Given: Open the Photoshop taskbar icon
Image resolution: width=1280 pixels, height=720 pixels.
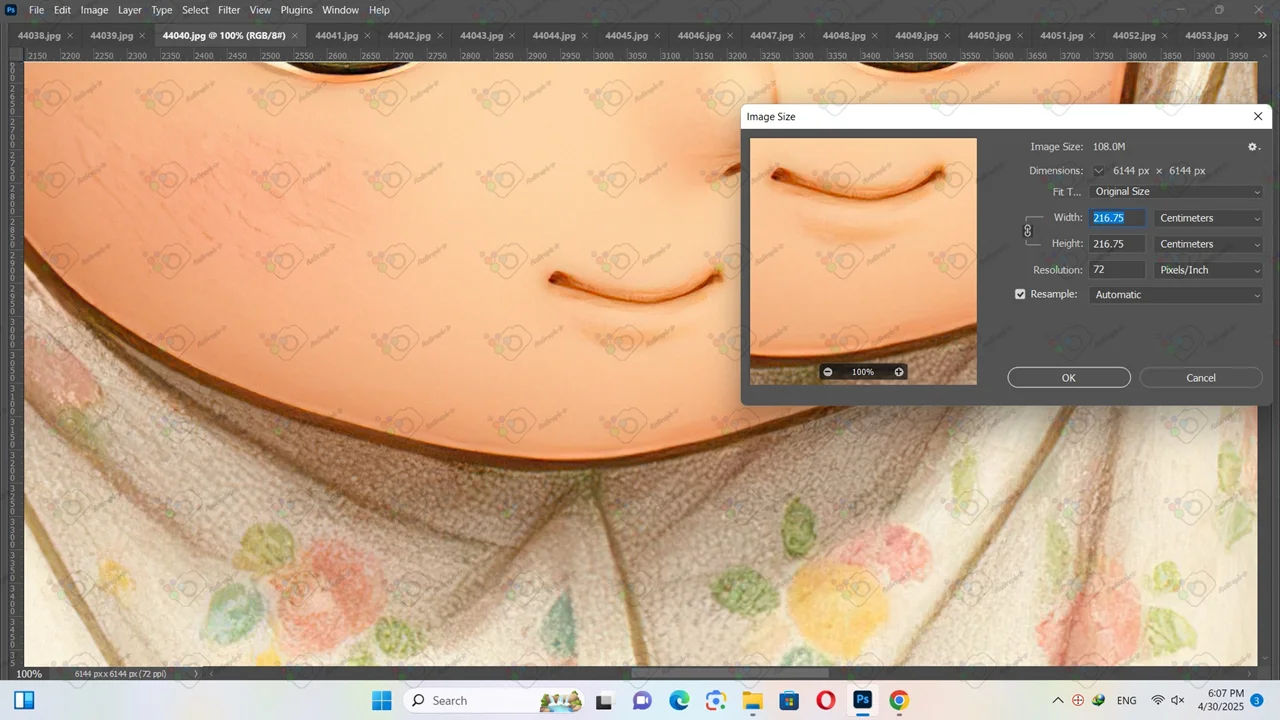Looking at the screenshot, I should 862,700.
